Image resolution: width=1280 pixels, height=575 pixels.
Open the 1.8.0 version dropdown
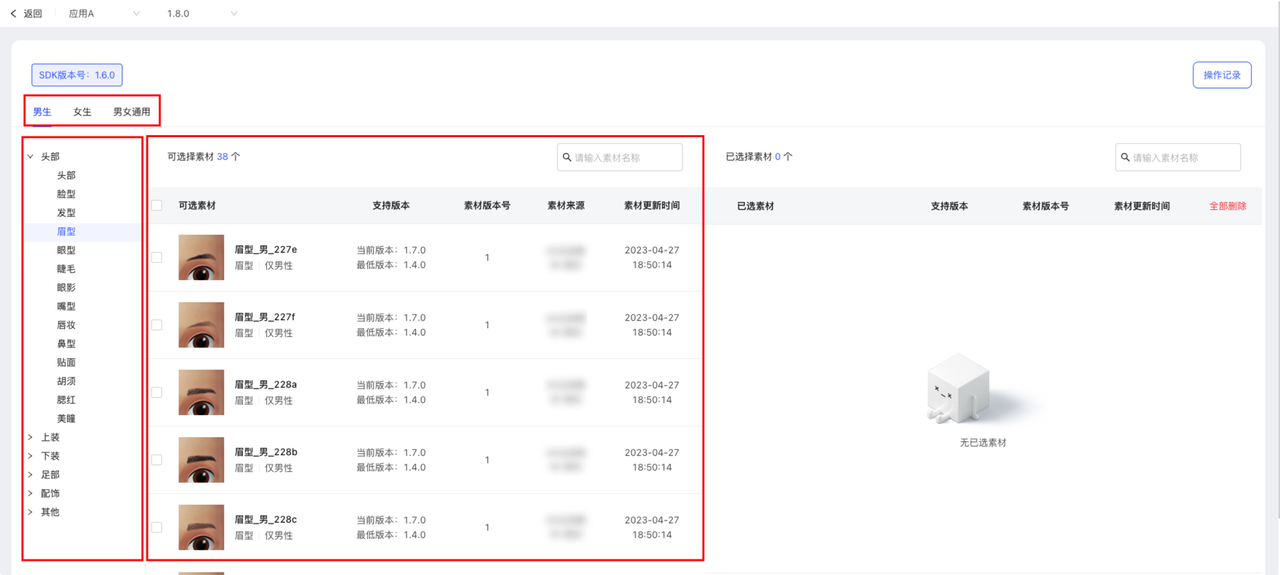[202, 14]
